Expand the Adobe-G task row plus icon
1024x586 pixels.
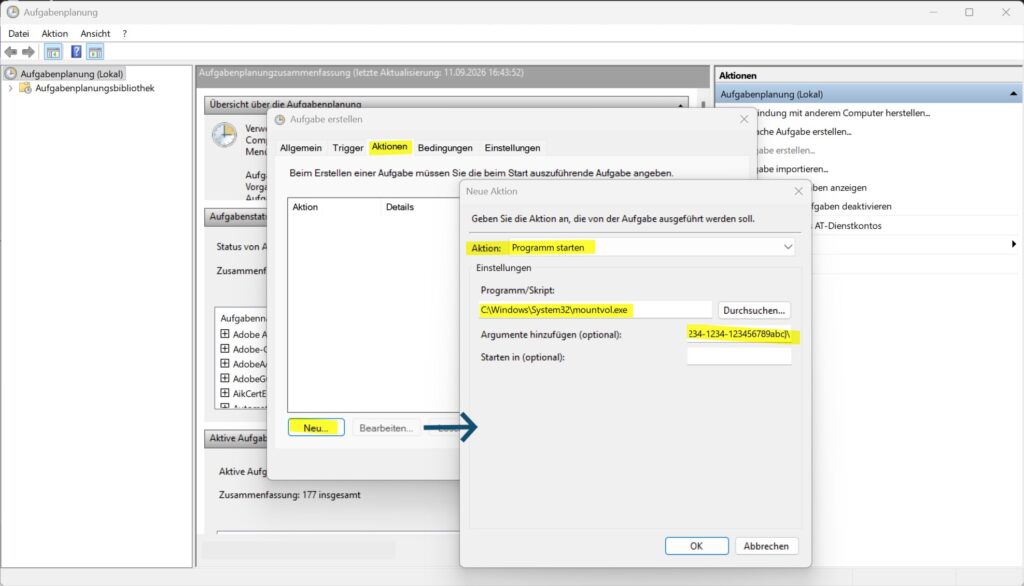pyautogui.click(x=225, y=349)
